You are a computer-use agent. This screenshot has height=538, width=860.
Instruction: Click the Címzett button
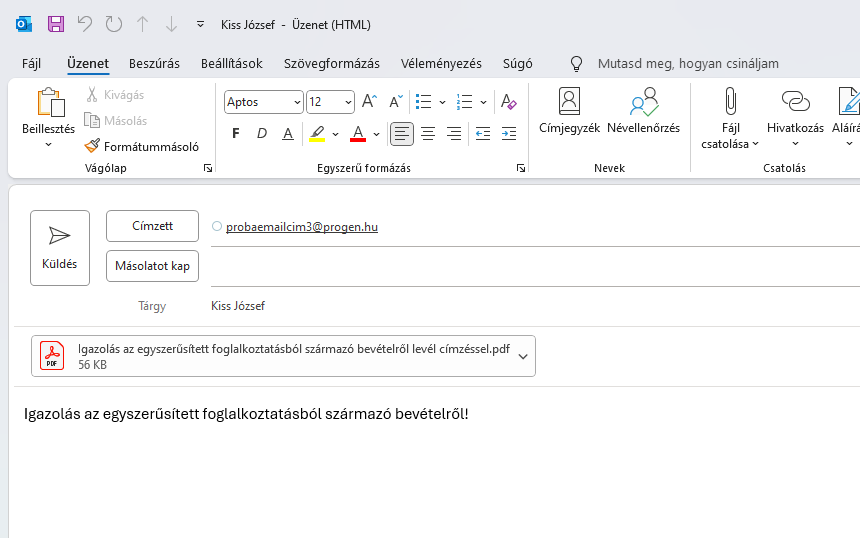click(153, 226)
